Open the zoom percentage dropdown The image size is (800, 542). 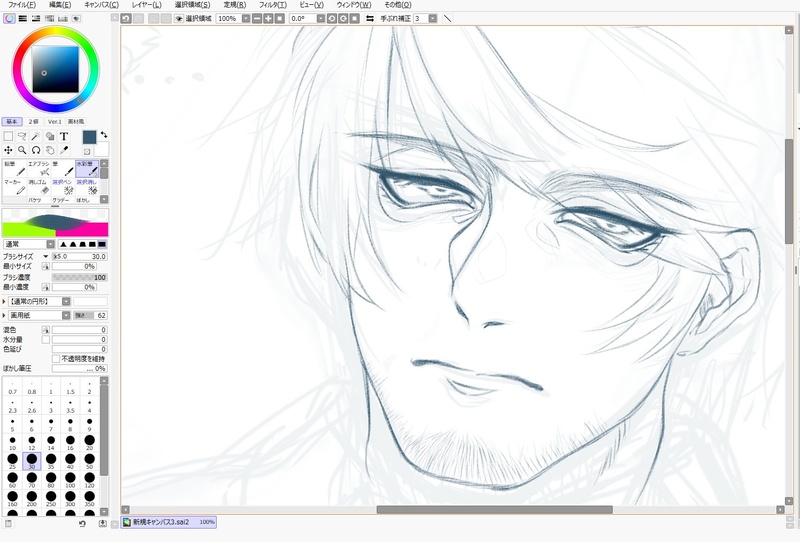tap(246, 18)
